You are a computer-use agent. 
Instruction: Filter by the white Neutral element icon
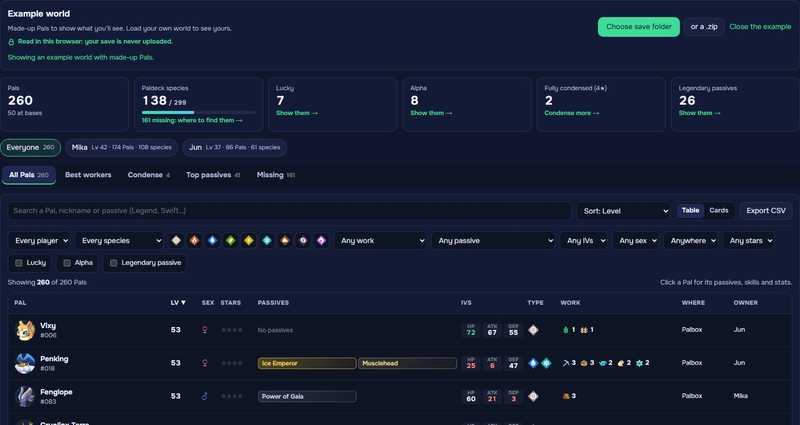(176, 240)
